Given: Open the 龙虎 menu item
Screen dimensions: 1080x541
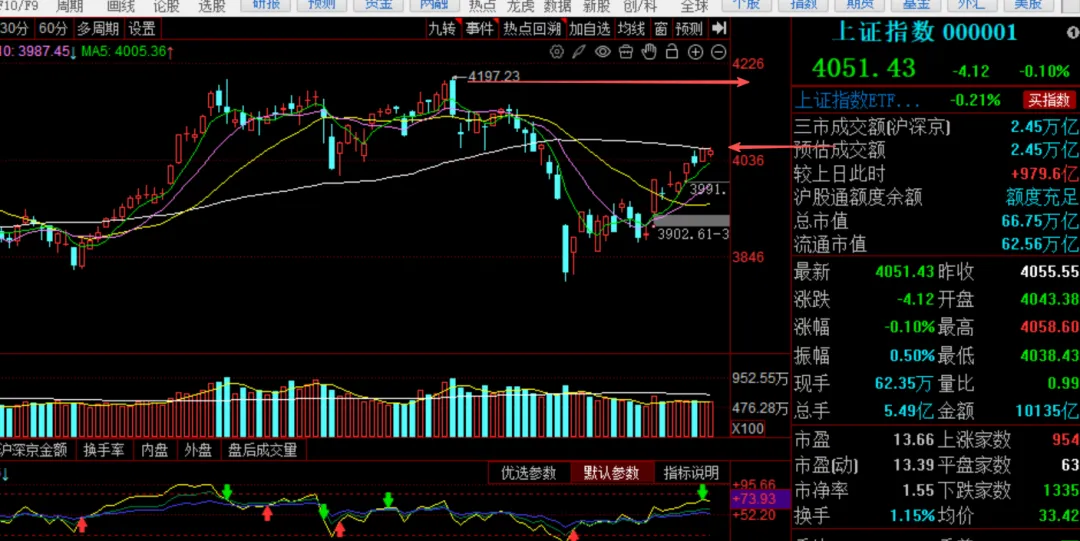Looking at the screenshot, I should point(520,7).
